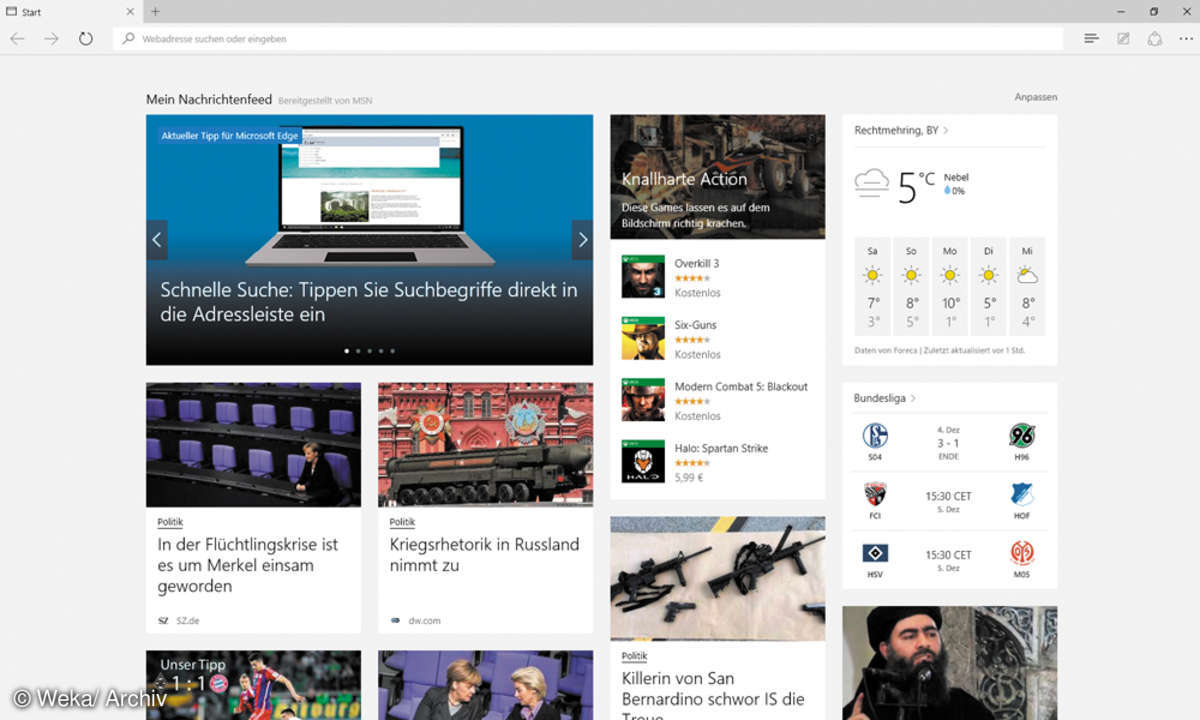Click the S04 club logo
Screen dimensions: 1200x720
(875, 435)
